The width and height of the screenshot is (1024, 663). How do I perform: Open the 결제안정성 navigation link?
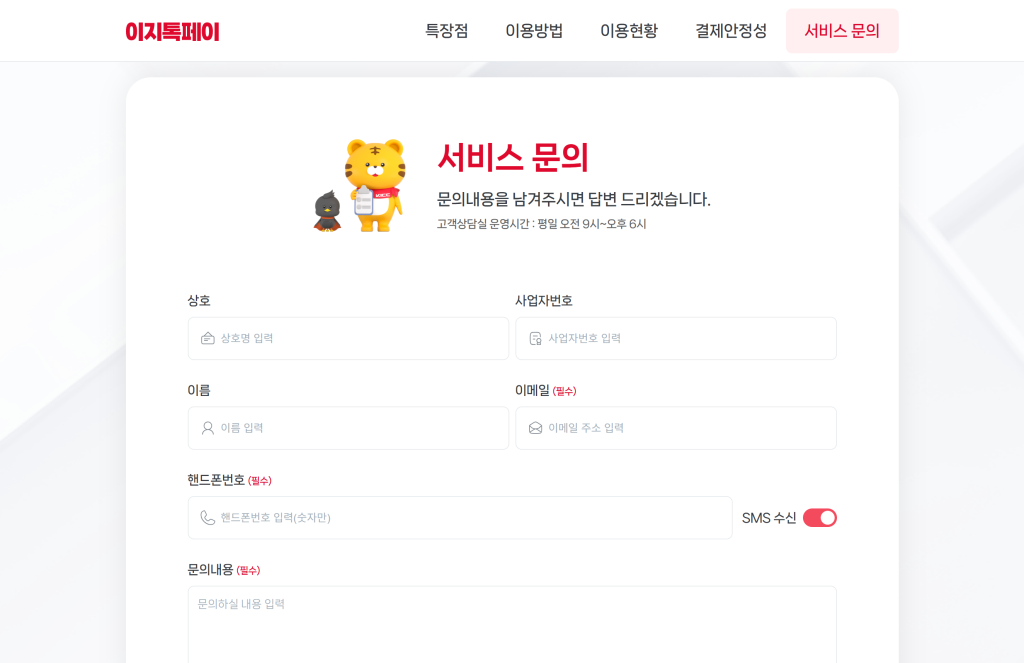[731, 31]
